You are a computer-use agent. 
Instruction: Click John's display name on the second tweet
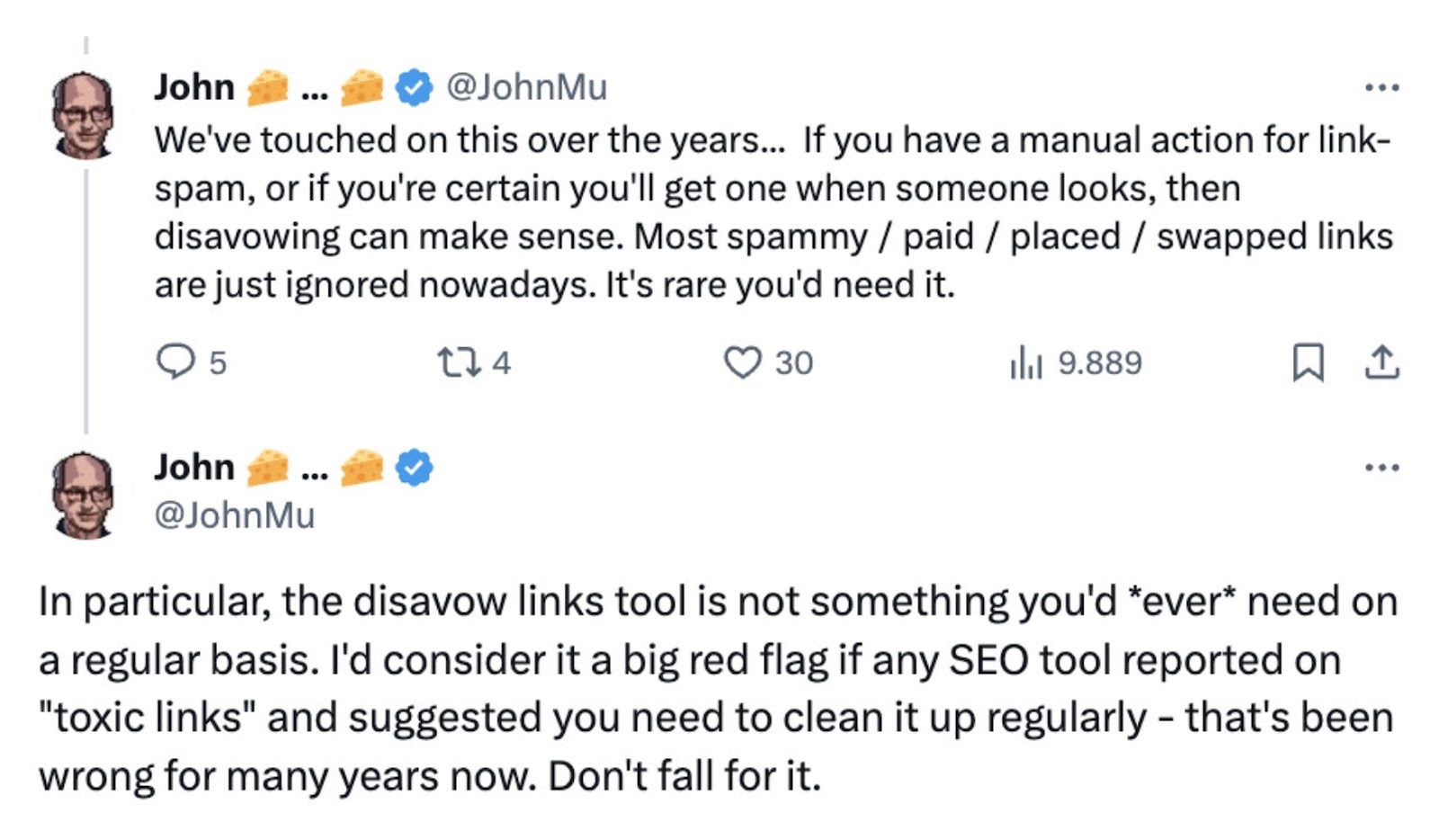coord(194,466)
